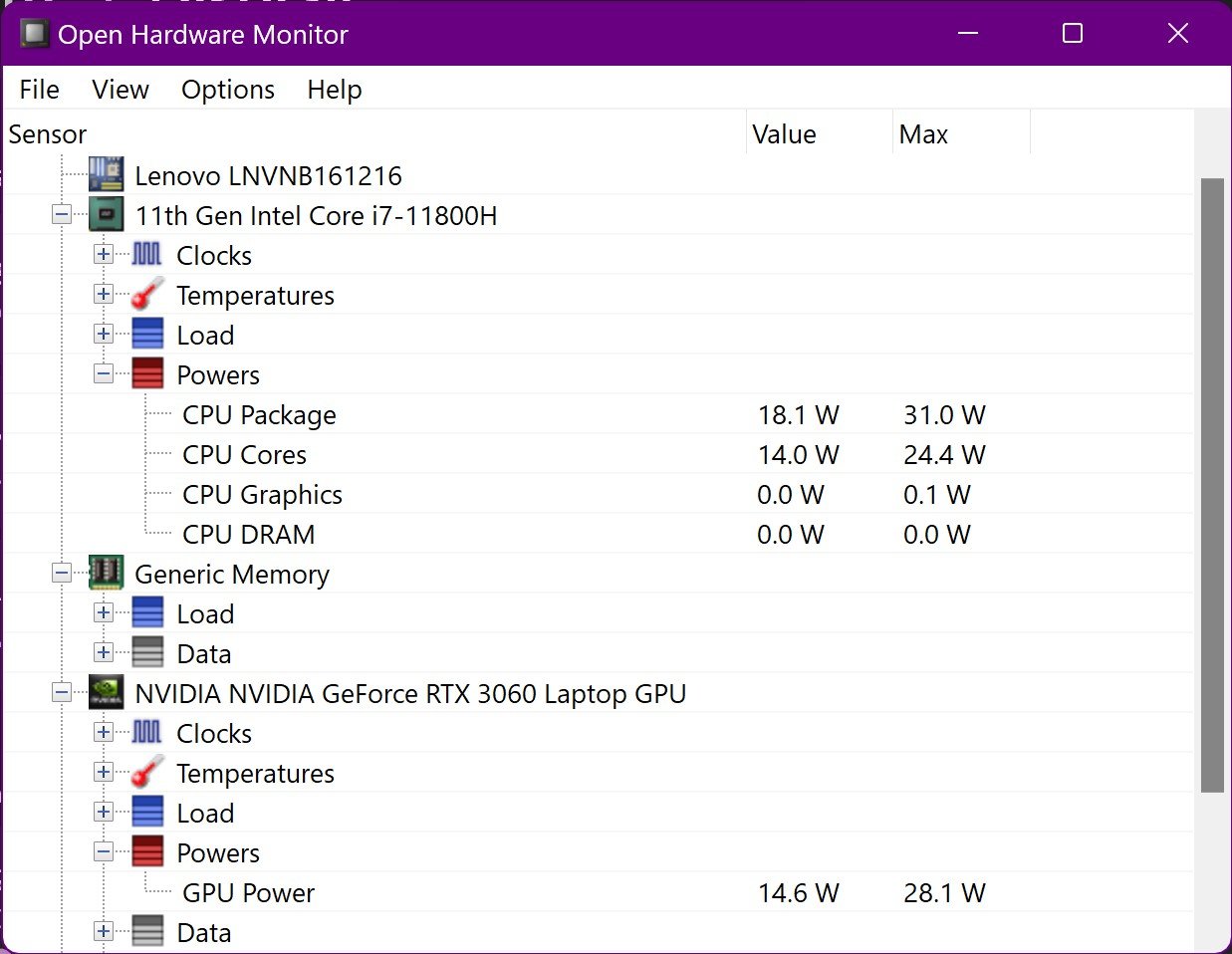Viewport: 1232px width, 954px height.
Task: Click the Intel Core i7 CPU chip icon
Action: pos(107,214)
